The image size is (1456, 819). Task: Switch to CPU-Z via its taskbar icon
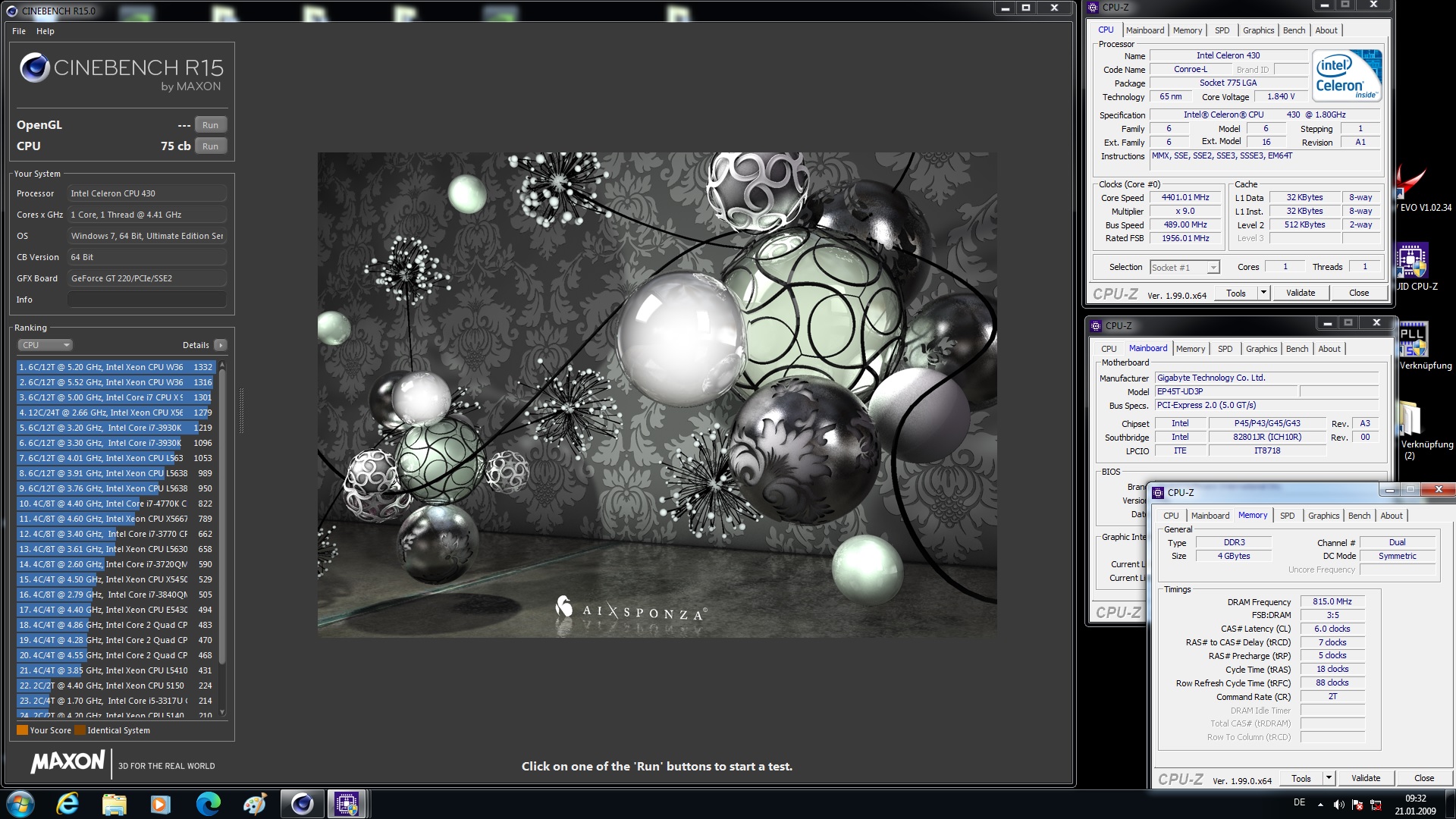(x=347, y=804)
